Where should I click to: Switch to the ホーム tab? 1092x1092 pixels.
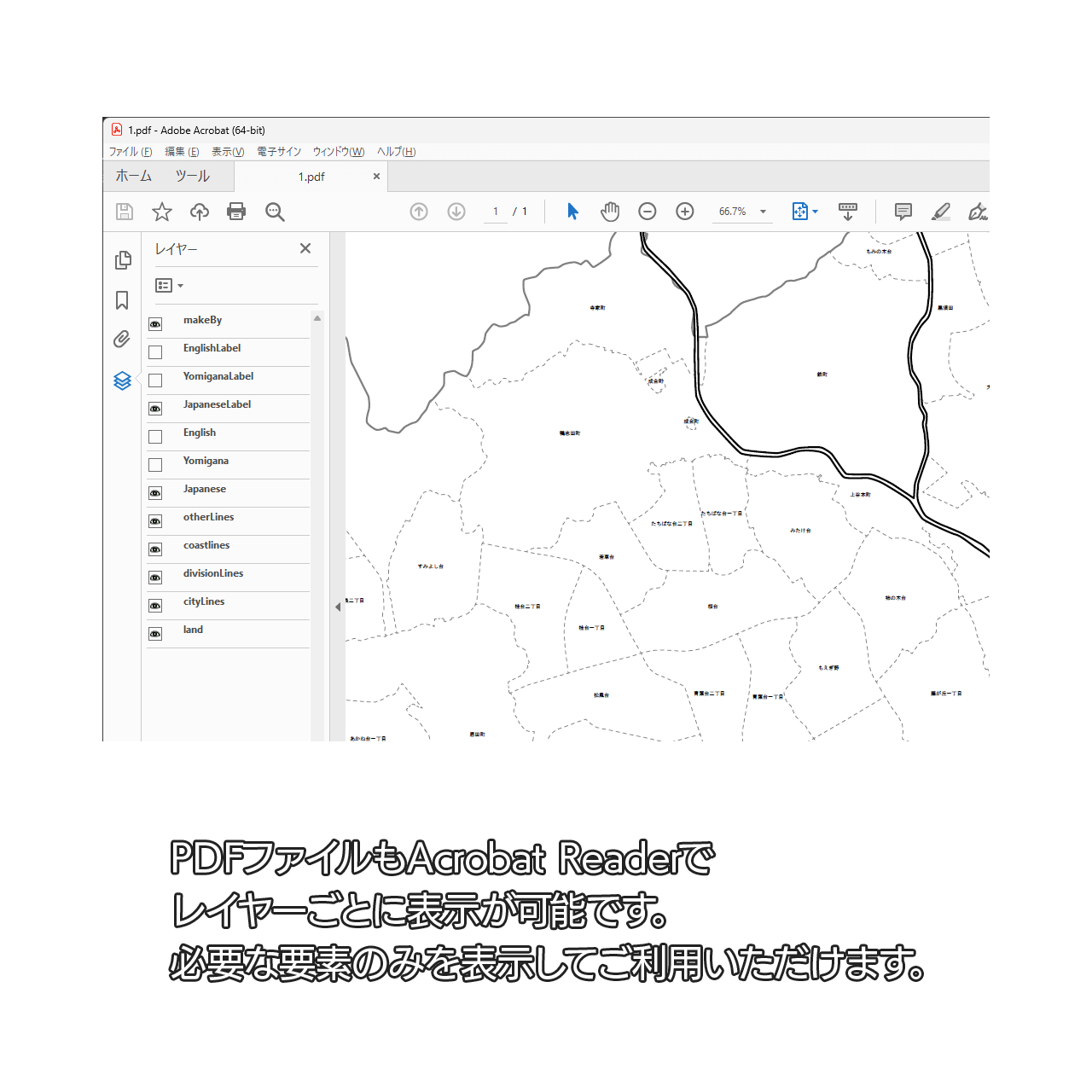(134, 176)
